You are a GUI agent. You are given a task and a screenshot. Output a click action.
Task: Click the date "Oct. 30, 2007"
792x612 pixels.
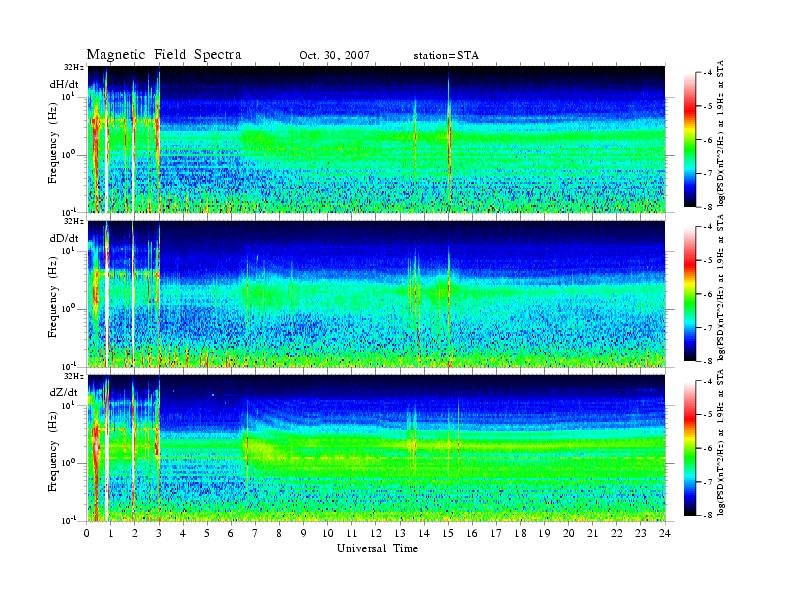[334, 55]
